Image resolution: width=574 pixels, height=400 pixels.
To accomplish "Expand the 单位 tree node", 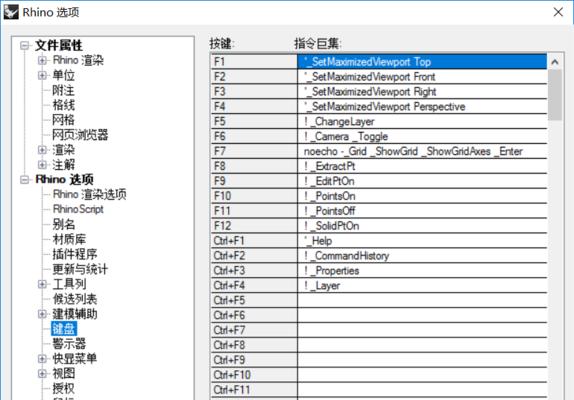I will [42, 75].
